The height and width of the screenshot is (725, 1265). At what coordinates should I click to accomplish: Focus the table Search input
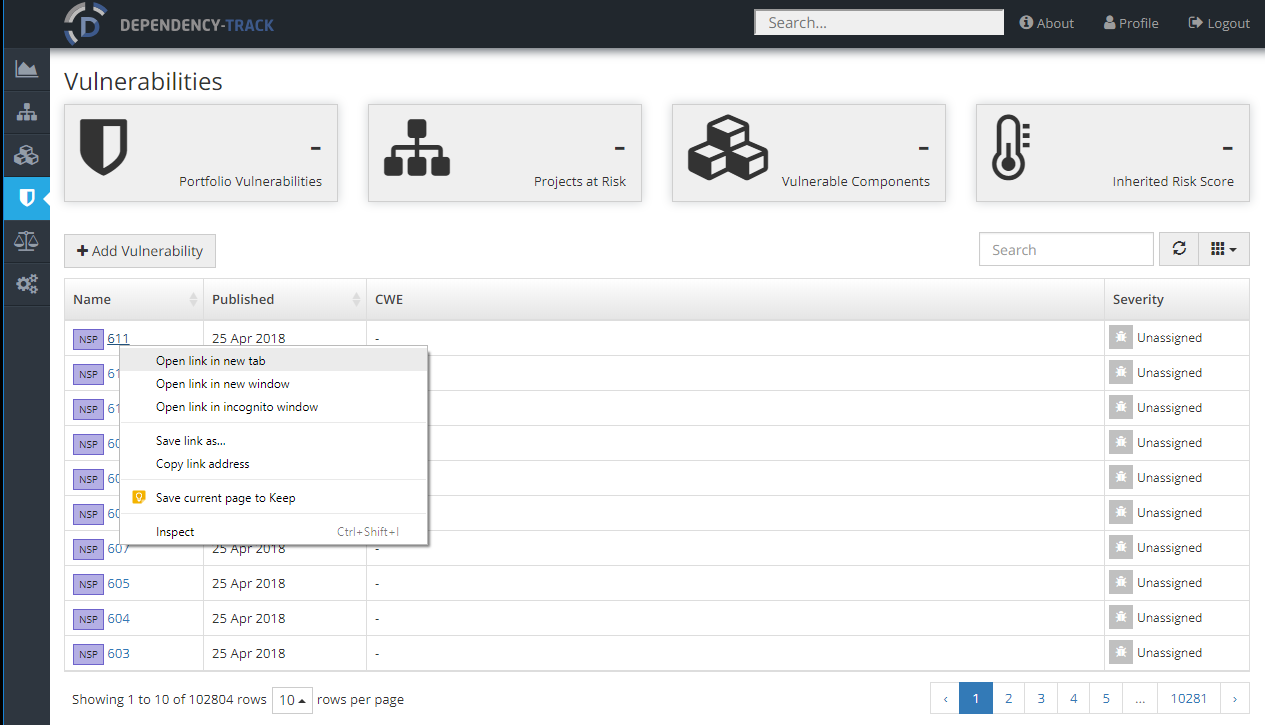click(1066, 249)
